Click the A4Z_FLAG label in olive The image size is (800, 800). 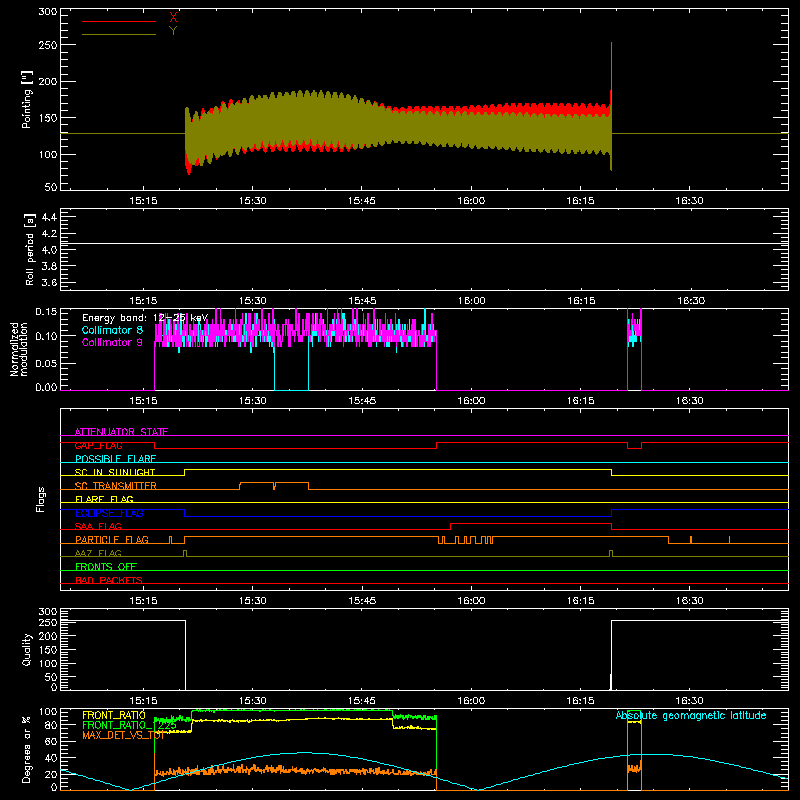coord(98,553)
